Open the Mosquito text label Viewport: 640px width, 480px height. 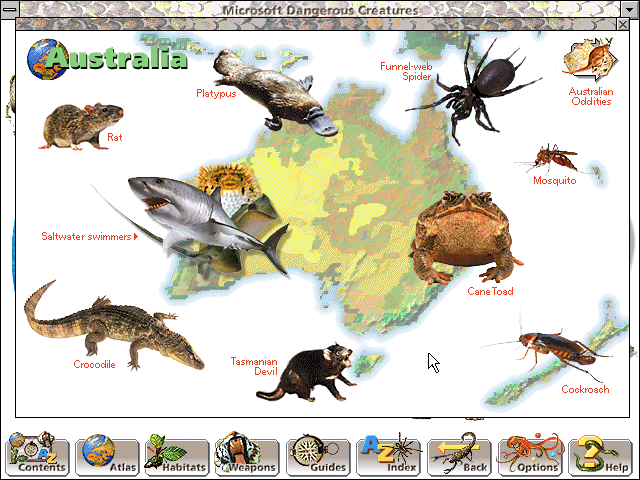(555, 180)
